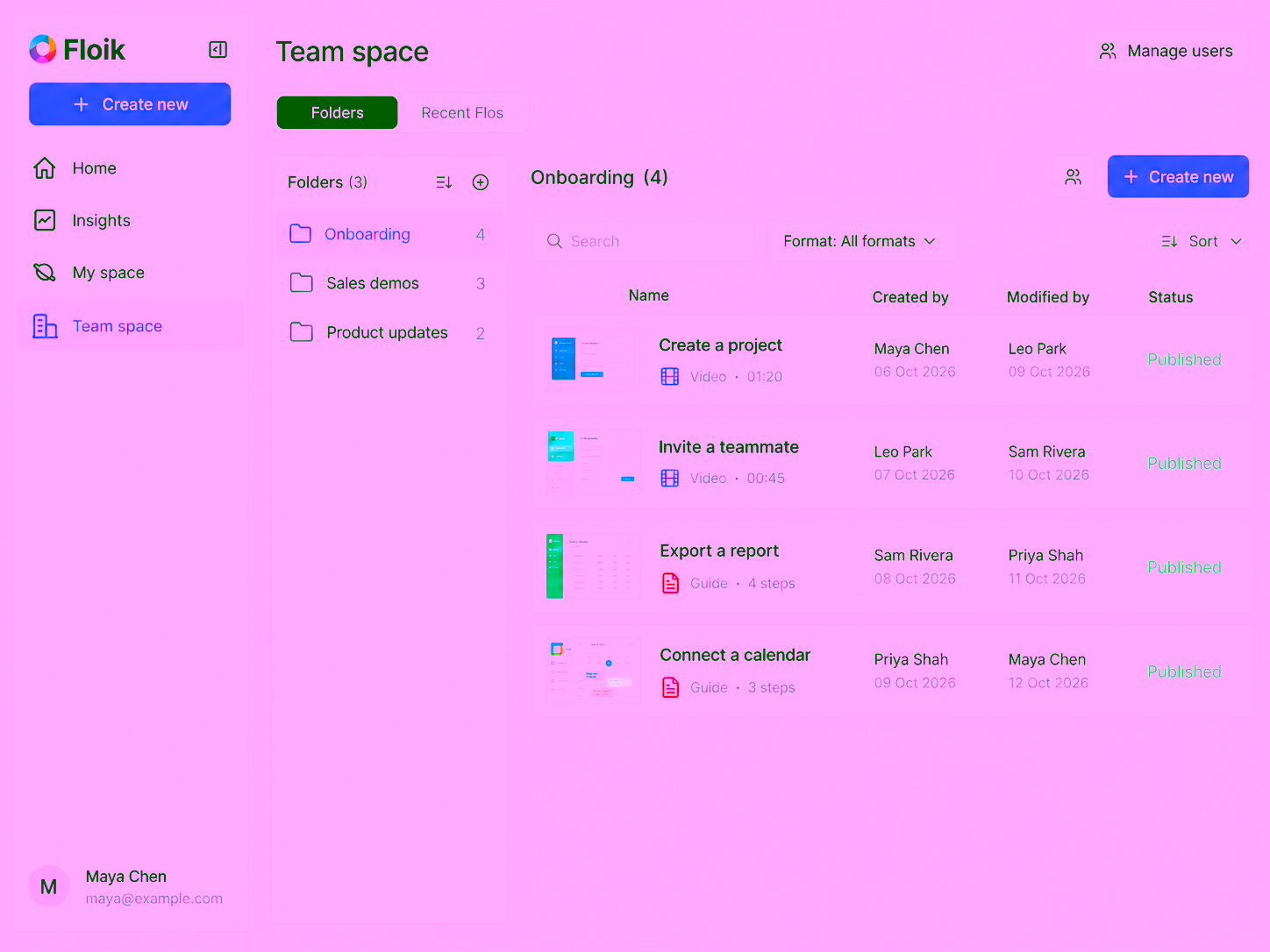Open the Create a project flo title
Viewport: 1270px width, 952px height.
[x=721, y=345]
